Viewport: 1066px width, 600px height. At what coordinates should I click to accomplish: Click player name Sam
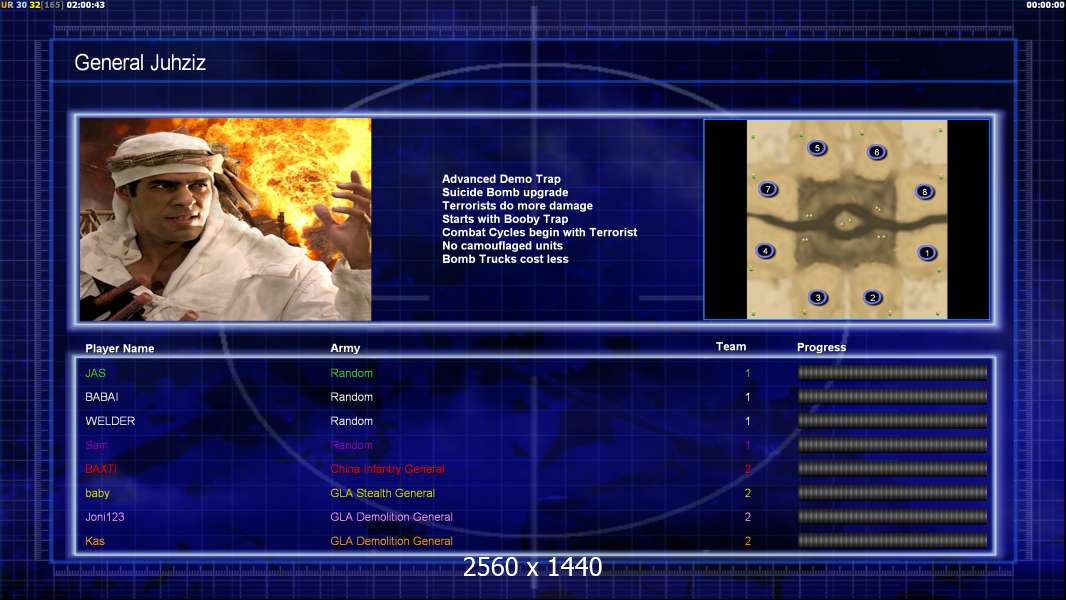tap(96, 445)
